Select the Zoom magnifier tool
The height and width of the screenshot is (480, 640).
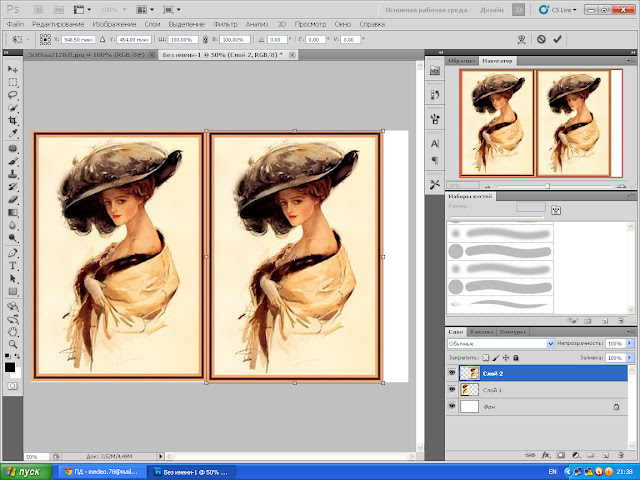(x=13, y=343)
